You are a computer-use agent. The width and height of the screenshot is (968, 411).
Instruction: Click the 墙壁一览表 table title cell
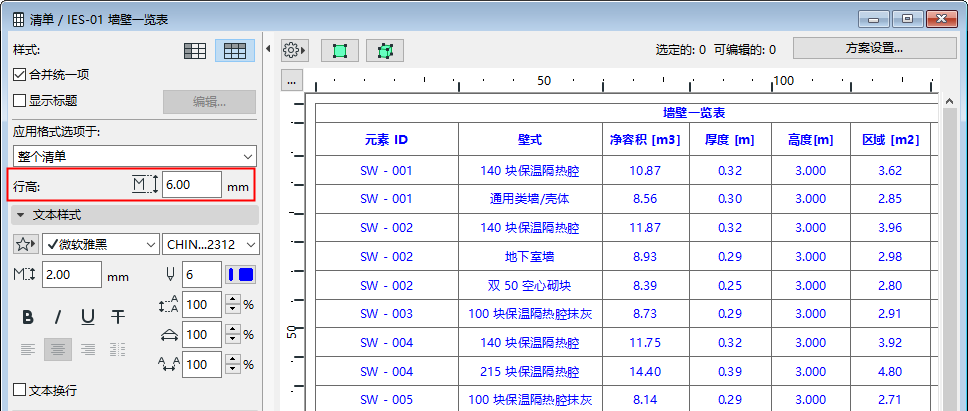point(627,114)
